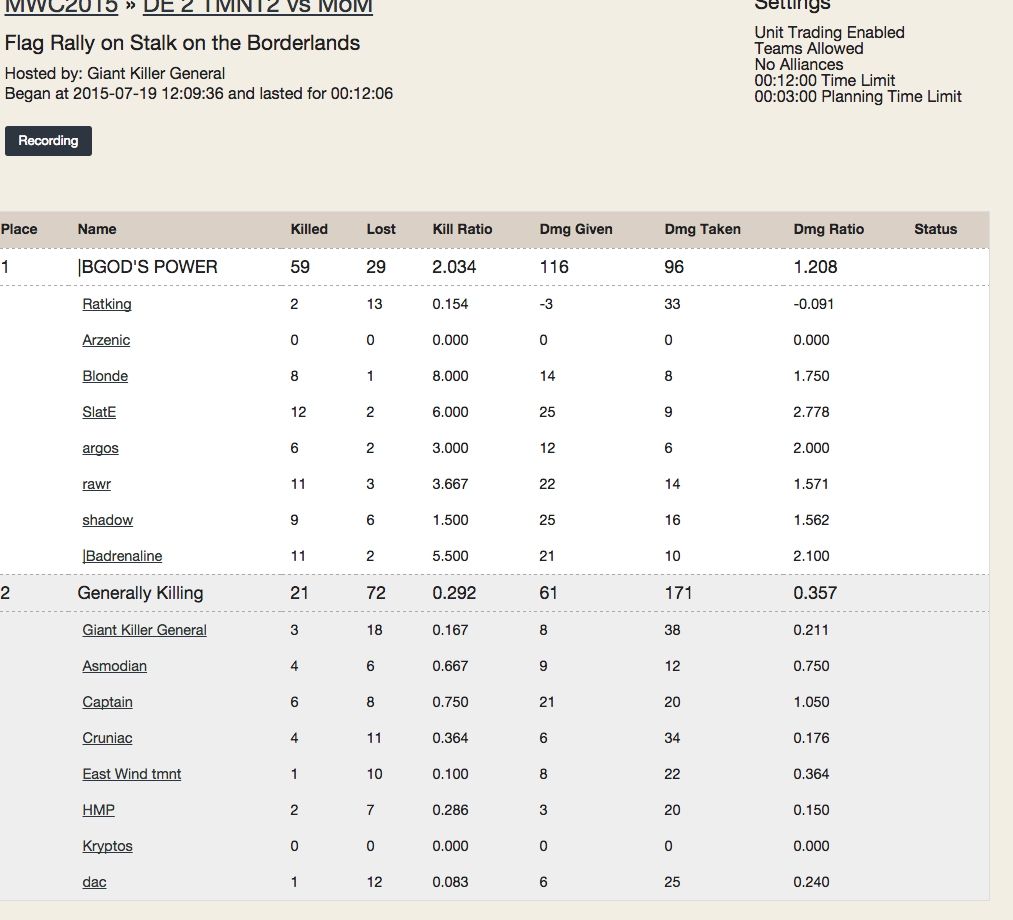Select the Unit Trading Enabled setting
The width and height of the screenshot is (1013, 920).
click(x=829, y=32)
